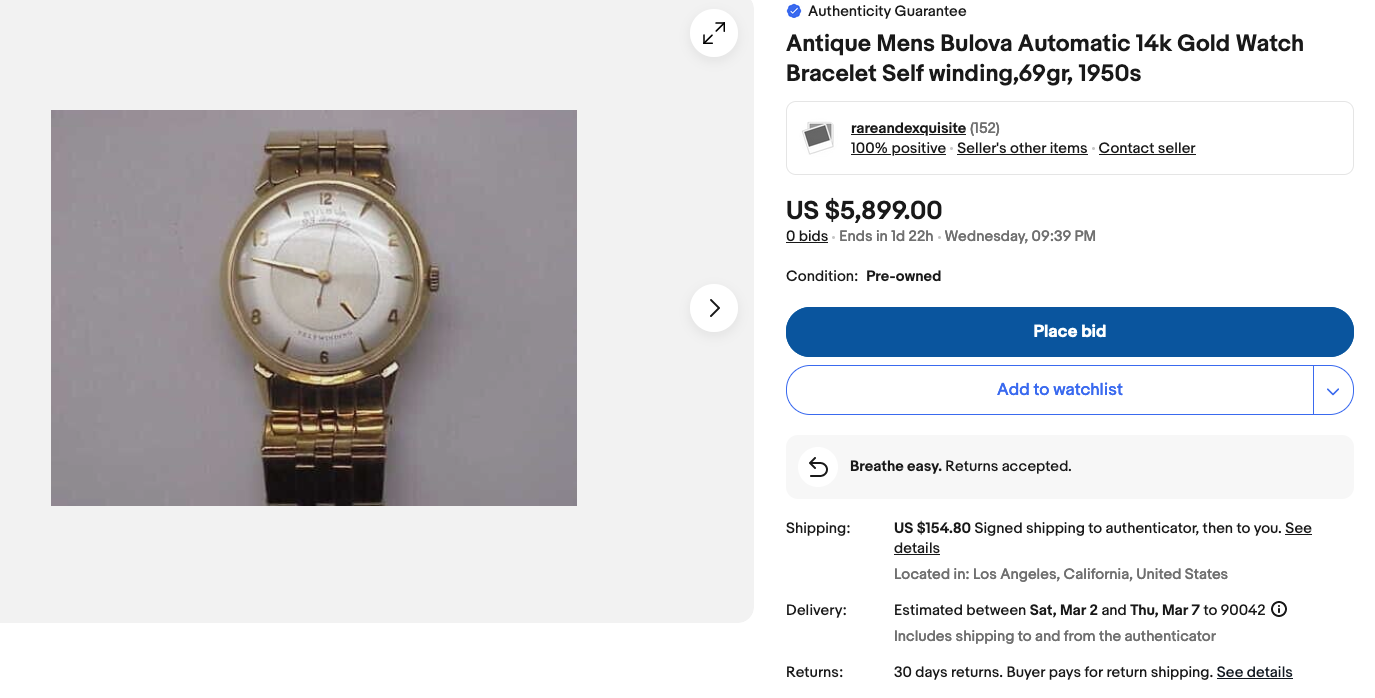
Task: Open the watchlist options dropdown arrow
Action: tap(1333, 390)
